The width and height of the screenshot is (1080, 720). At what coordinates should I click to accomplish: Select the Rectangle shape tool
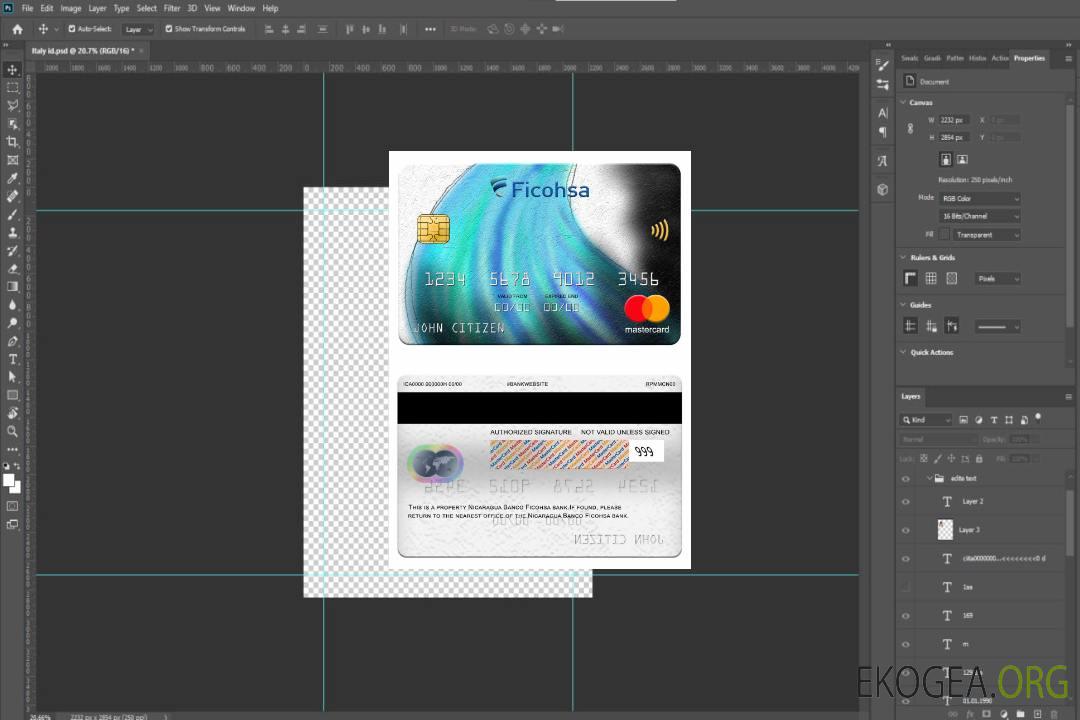pos(12,395)
